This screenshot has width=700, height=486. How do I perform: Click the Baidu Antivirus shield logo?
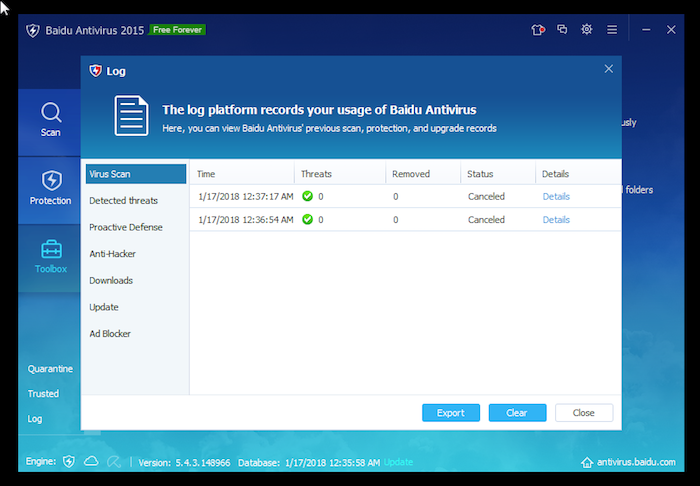point(33,30)
